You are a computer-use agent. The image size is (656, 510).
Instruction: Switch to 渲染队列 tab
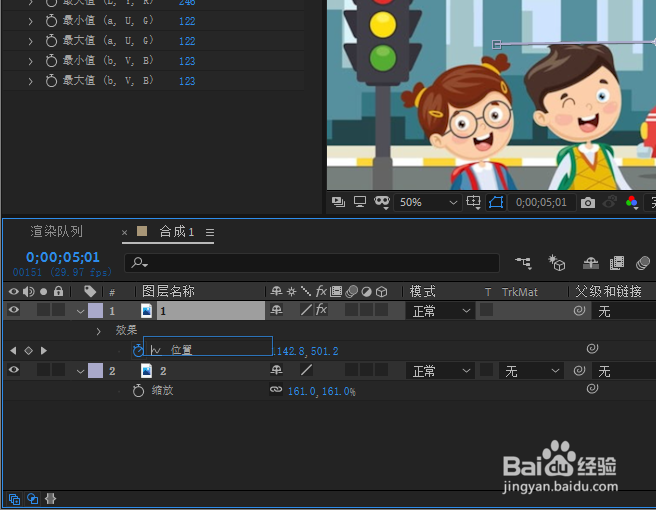(56, 231)
